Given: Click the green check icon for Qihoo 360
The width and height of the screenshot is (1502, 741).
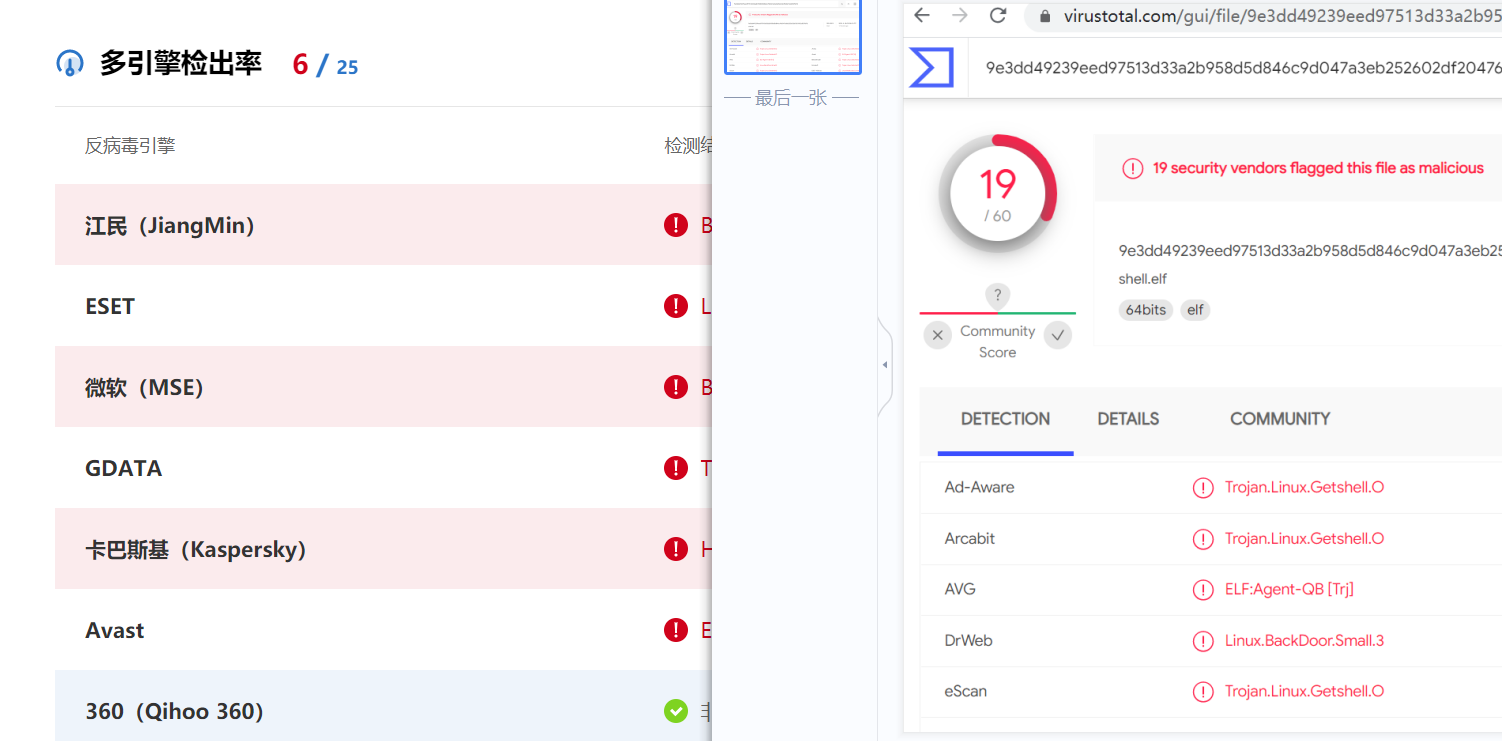Looking at the screenshot, I should click(x=676, y=711).
